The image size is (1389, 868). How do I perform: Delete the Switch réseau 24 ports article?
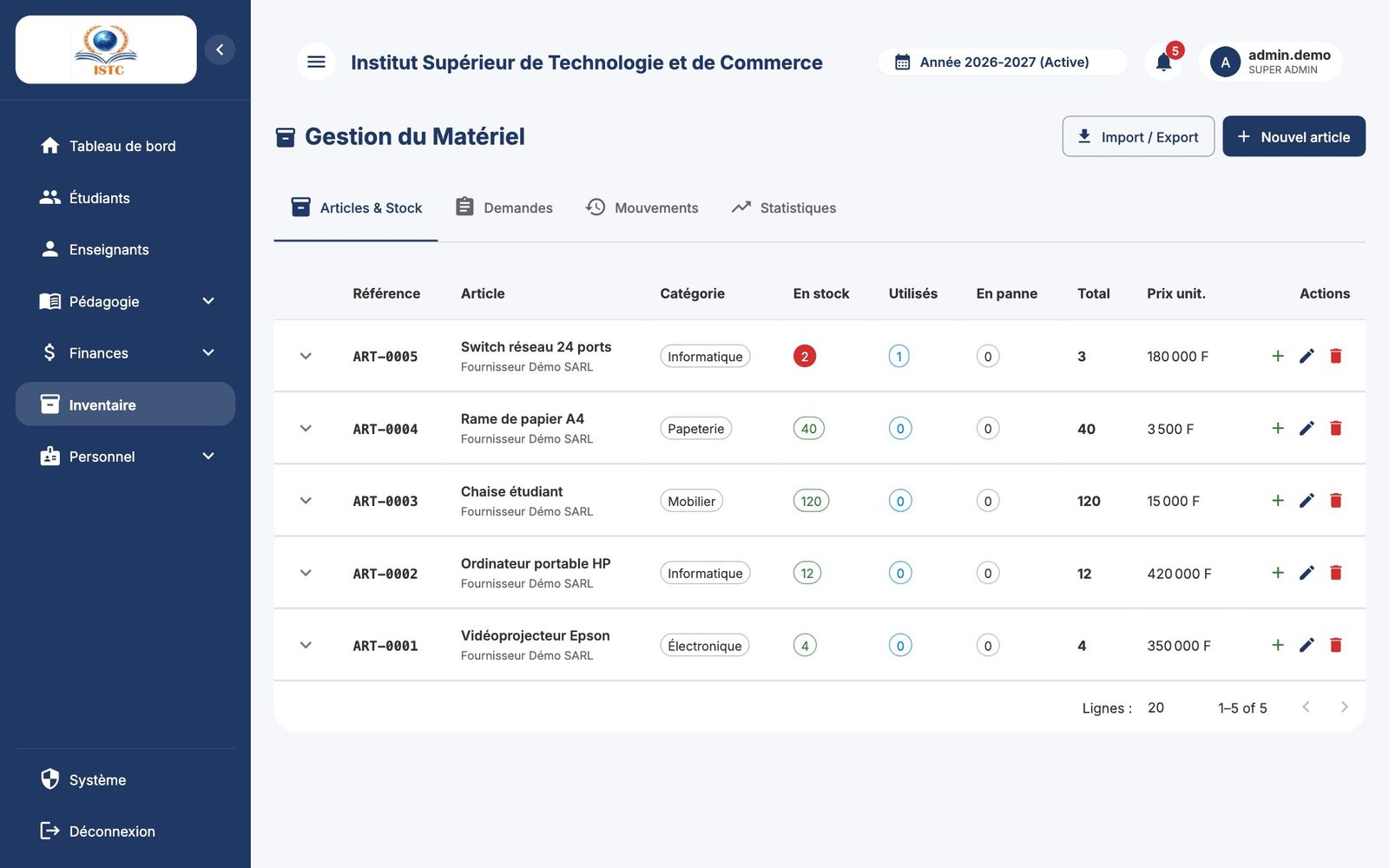coord(1336,356)
